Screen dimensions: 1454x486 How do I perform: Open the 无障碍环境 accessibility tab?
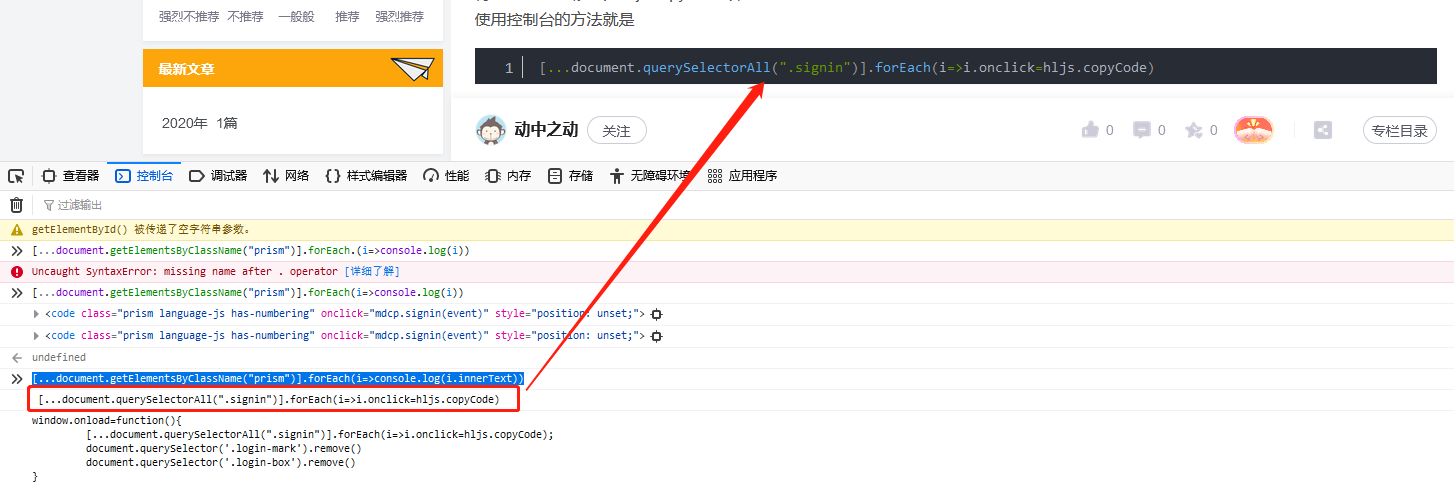650,176
